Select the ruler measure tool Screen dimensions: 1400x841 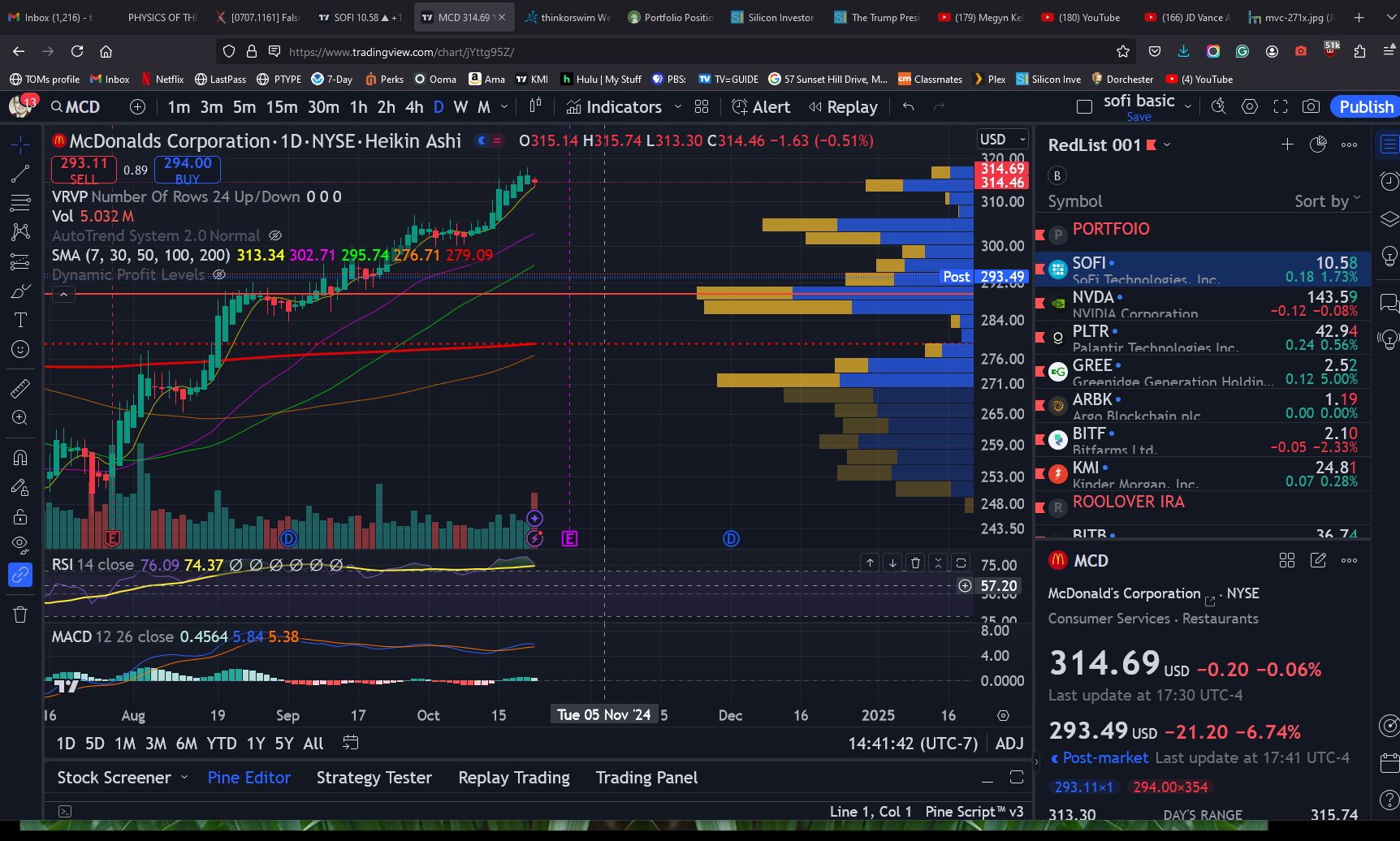coord(20,389)
